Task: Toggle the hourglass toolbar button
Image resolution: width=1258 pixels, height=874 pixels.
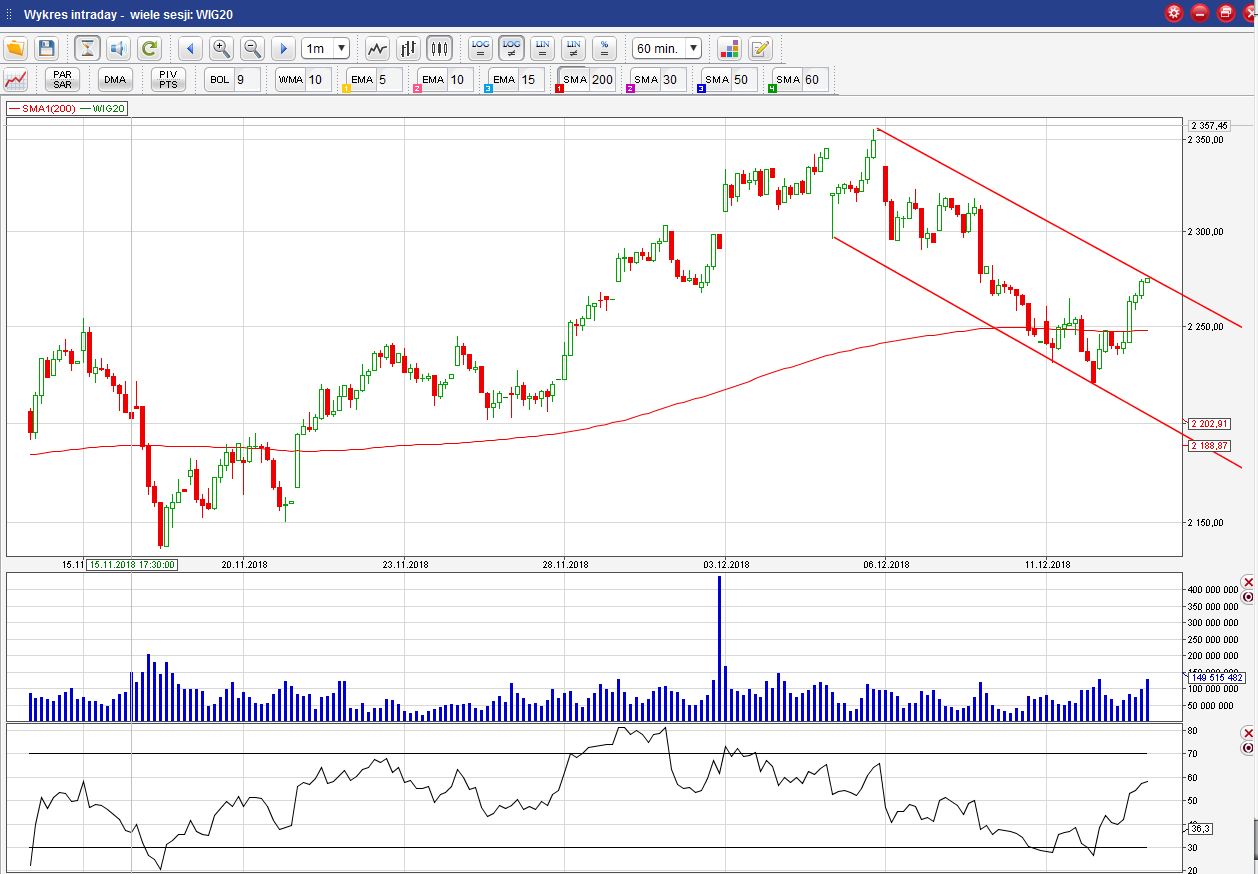Action: coord(87,48)
